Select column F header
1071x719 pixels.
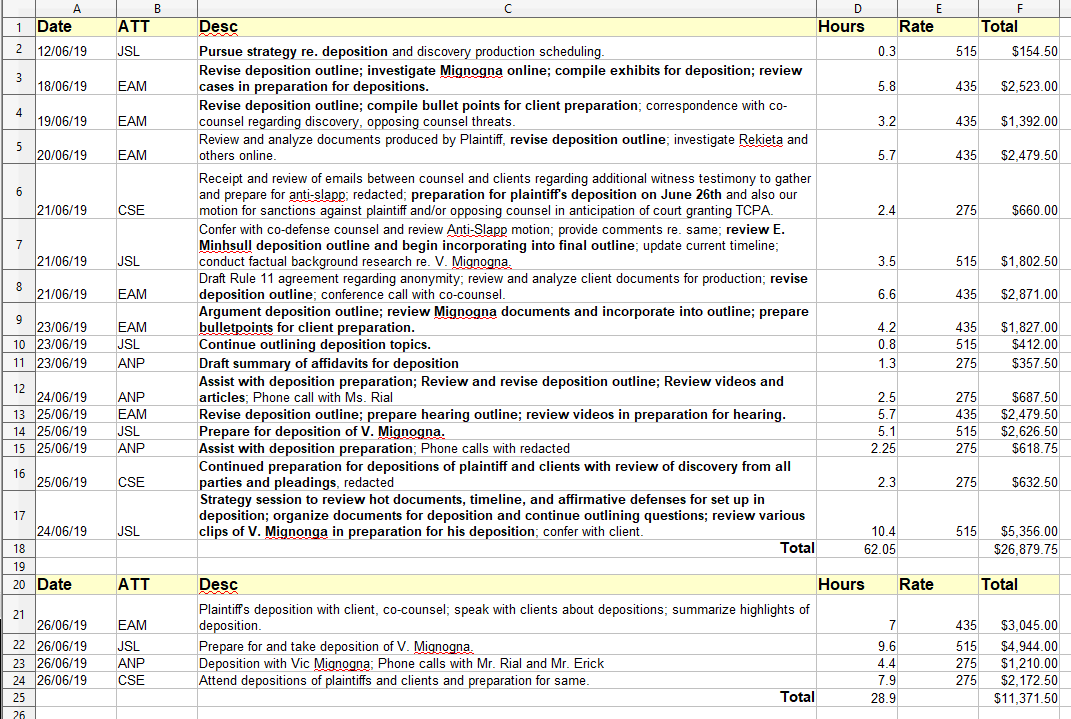(x=1019, y=8)
